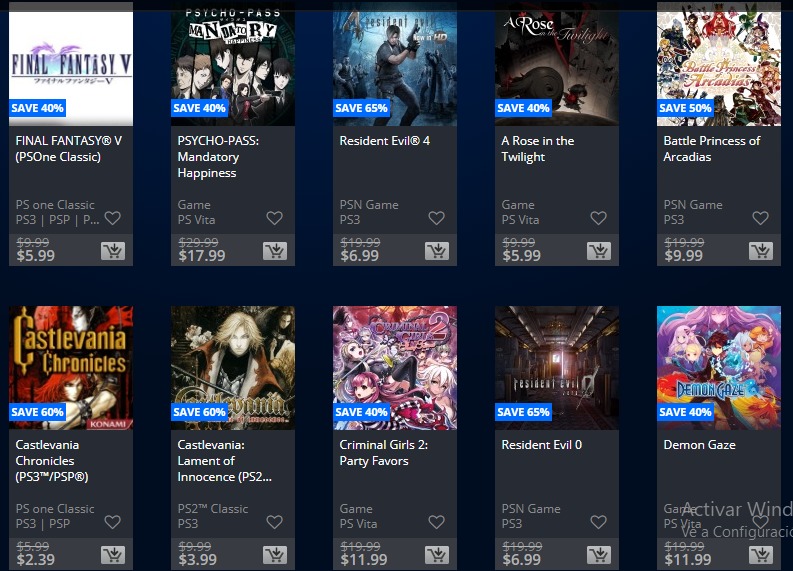
Task: Add Resident Evil 4 to cart
Action: (x=437, y=251)
